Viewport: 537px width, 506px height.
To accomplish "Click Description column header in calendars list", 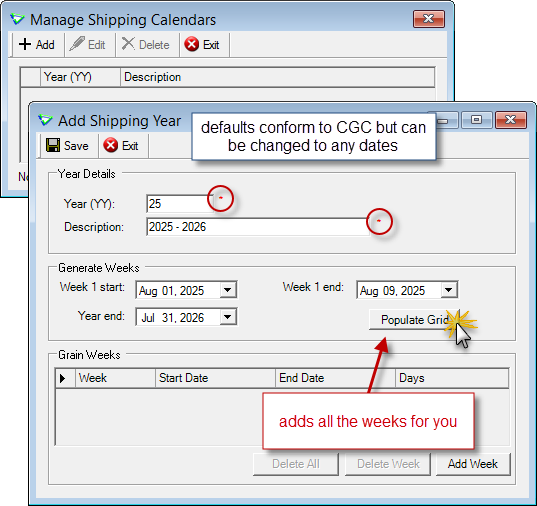I will point(278,77).
